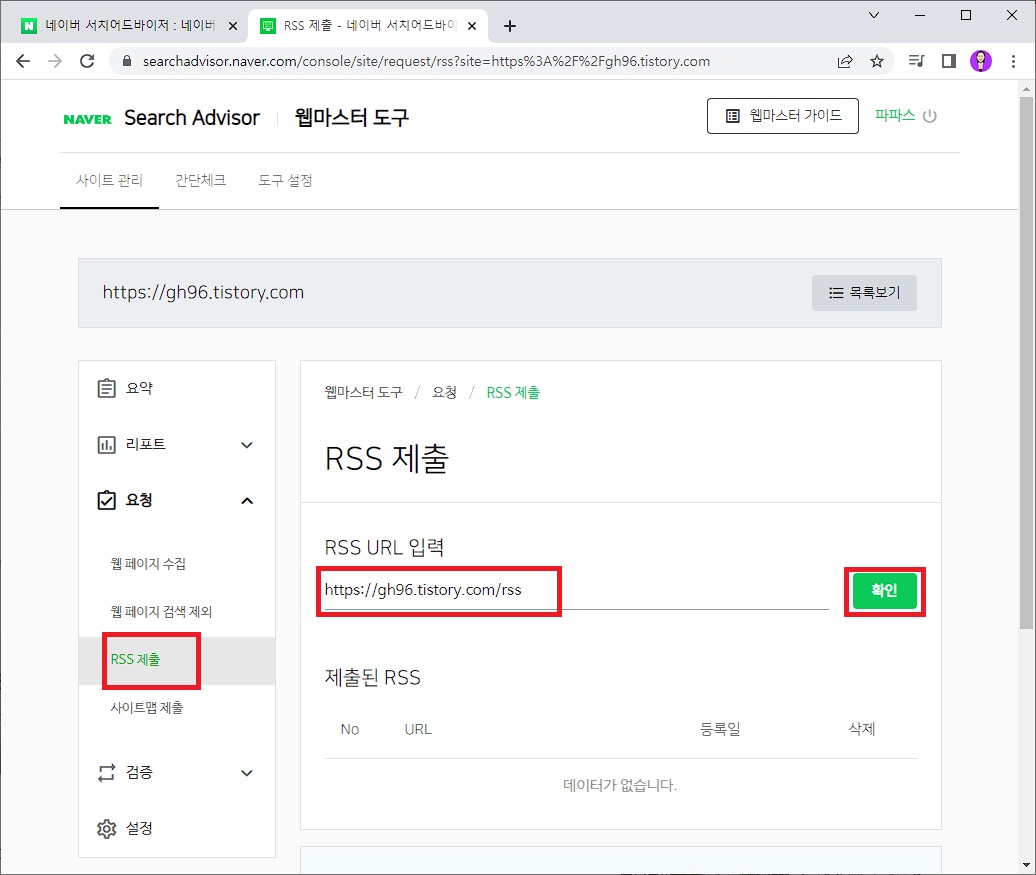Click the 목록보기 button
Screen dimensions: 1036x875
coord(864,293)
